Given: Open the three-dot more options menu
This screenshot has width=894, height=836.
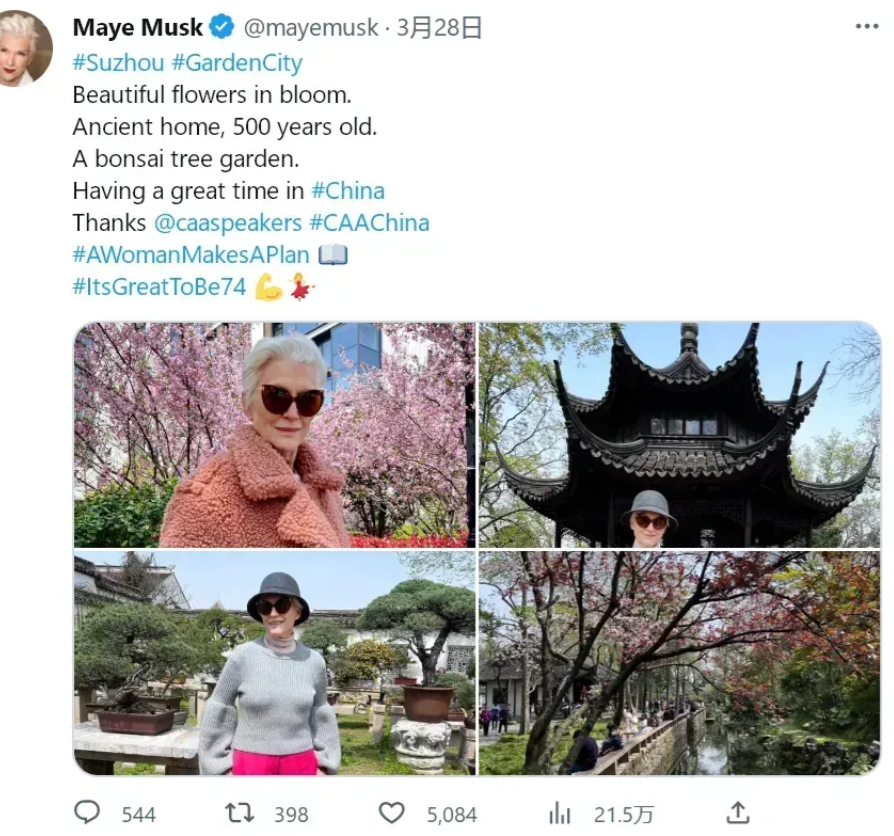Looking at the screenshot, I should tap(867, 26).
